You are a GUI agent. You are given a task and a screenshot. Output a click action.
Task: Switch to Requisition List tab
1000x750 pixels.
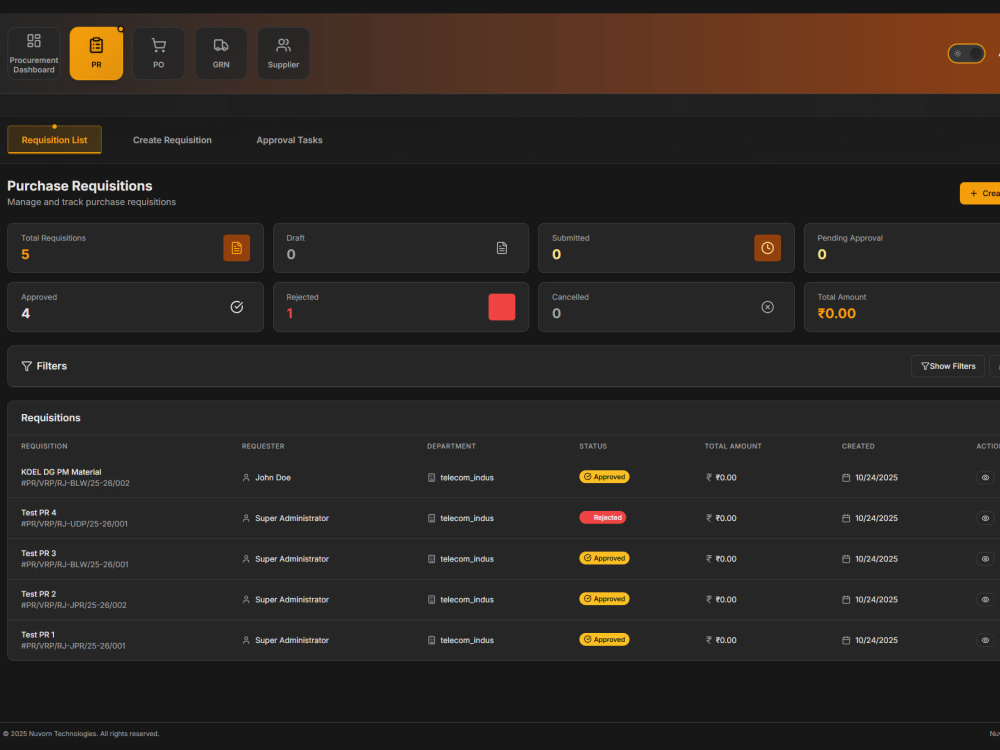tap(54, 140)
